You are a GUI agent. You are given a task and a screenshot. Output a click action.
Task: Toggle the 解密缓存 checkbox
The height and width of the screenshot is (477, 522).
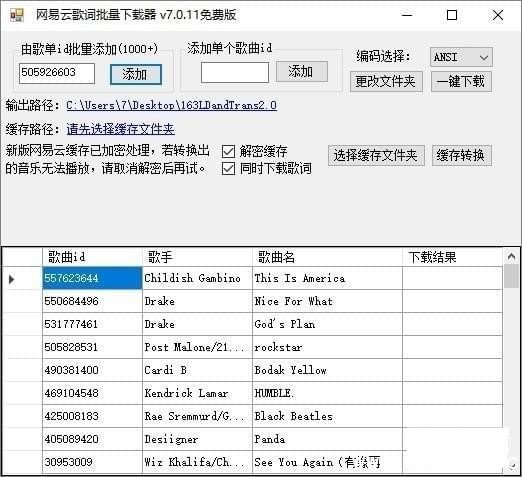(228, 151)
